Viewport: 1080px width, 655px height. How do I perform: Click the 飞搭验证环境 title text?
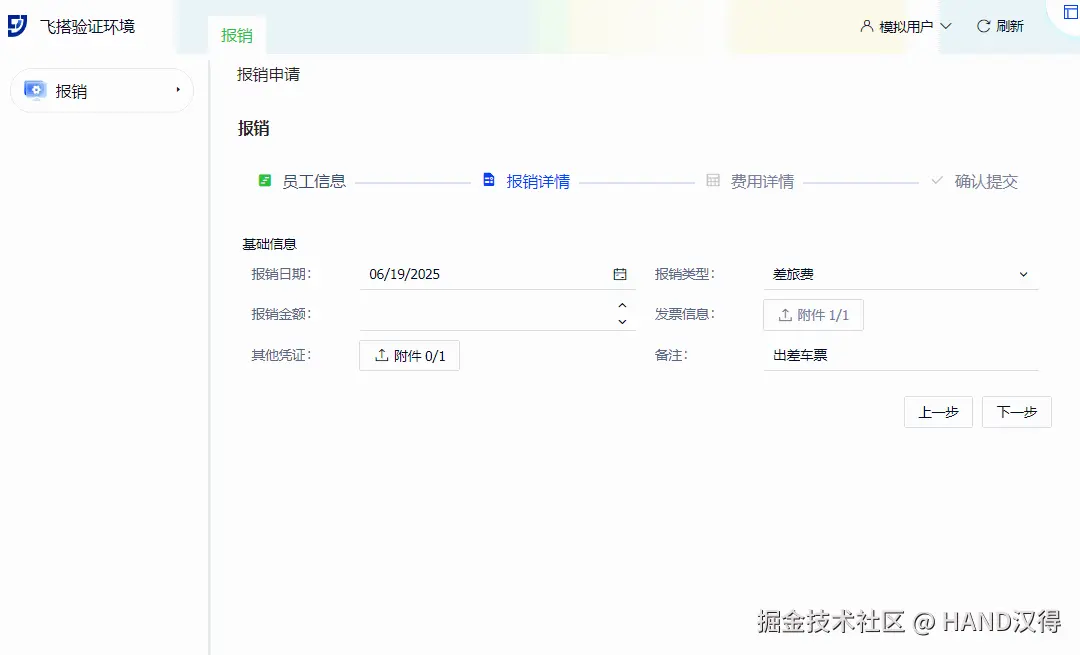[87, 26]
